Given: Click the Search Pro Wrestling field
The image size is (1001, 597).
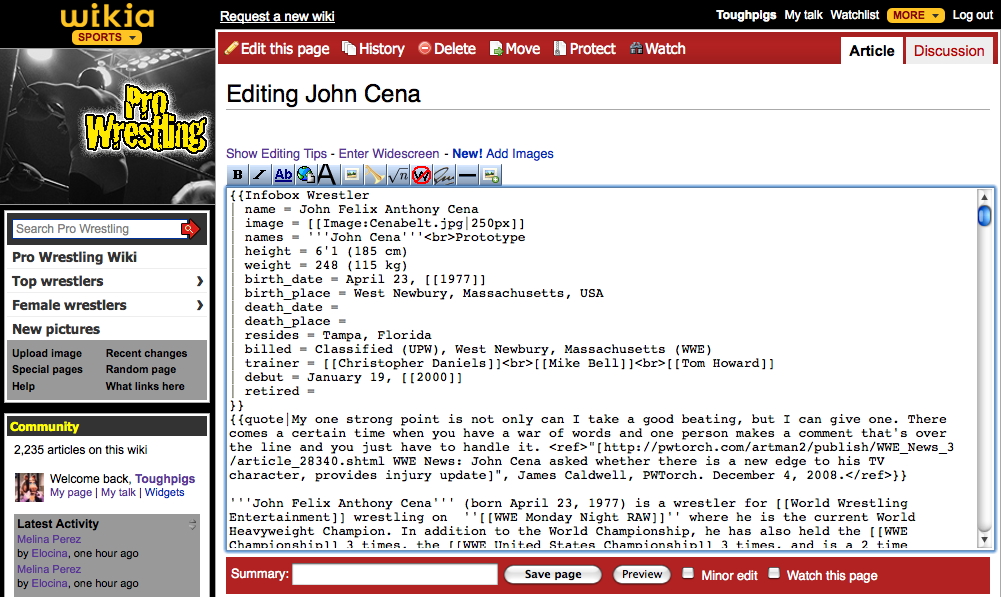Looking at the screenshot, I should pyautogui.click(x=96, y=229).
